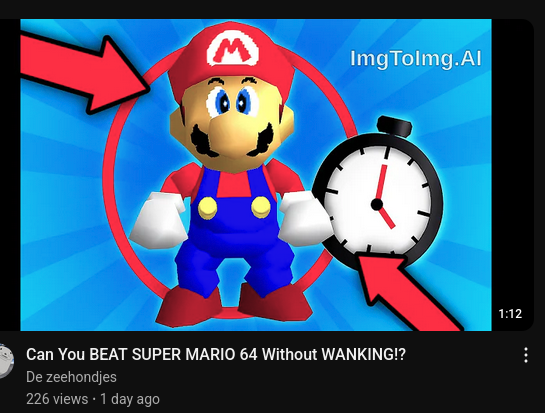This screenshot has height=413, width=545.
Task: Click the ImgToImg.AI watermark text
Action: point(416,58)
